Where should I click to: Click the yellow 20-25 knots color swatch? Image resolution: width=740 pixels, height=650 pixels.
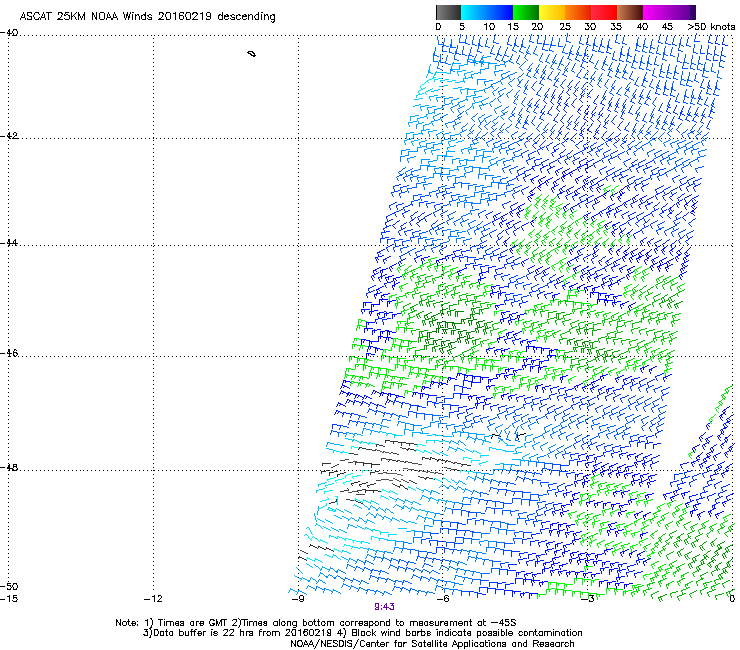(x=552, y=12)
